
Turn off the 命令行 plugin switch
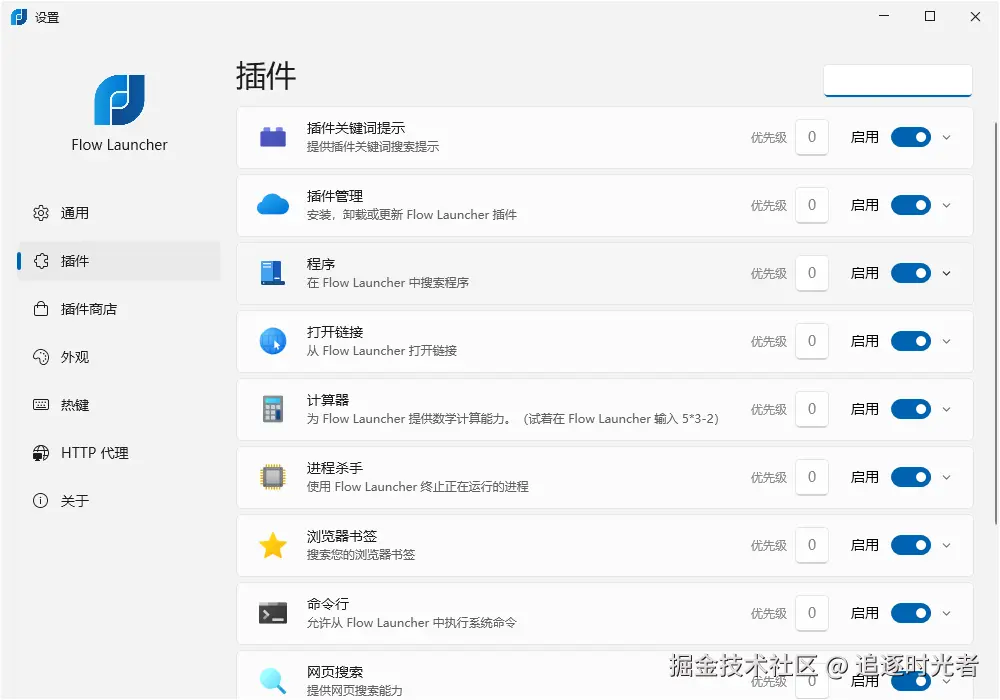(x=911, y=613)
